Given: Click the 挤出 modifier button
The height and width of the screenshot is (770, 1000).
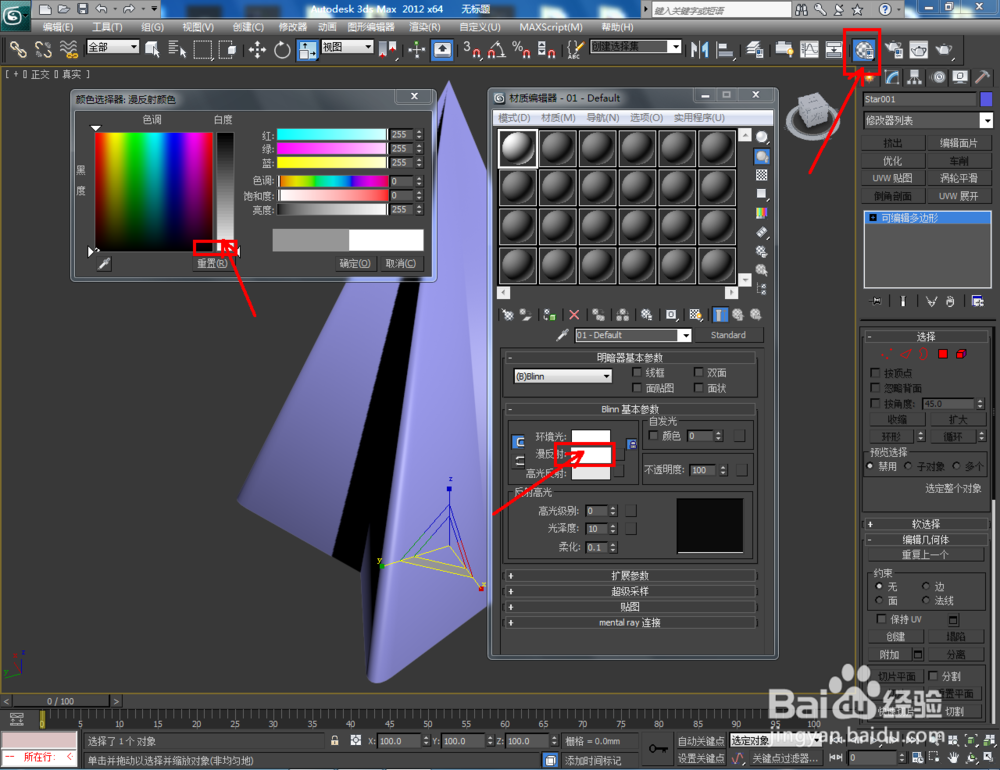Looking at the screenshot, I should click(x=892, y=143).
